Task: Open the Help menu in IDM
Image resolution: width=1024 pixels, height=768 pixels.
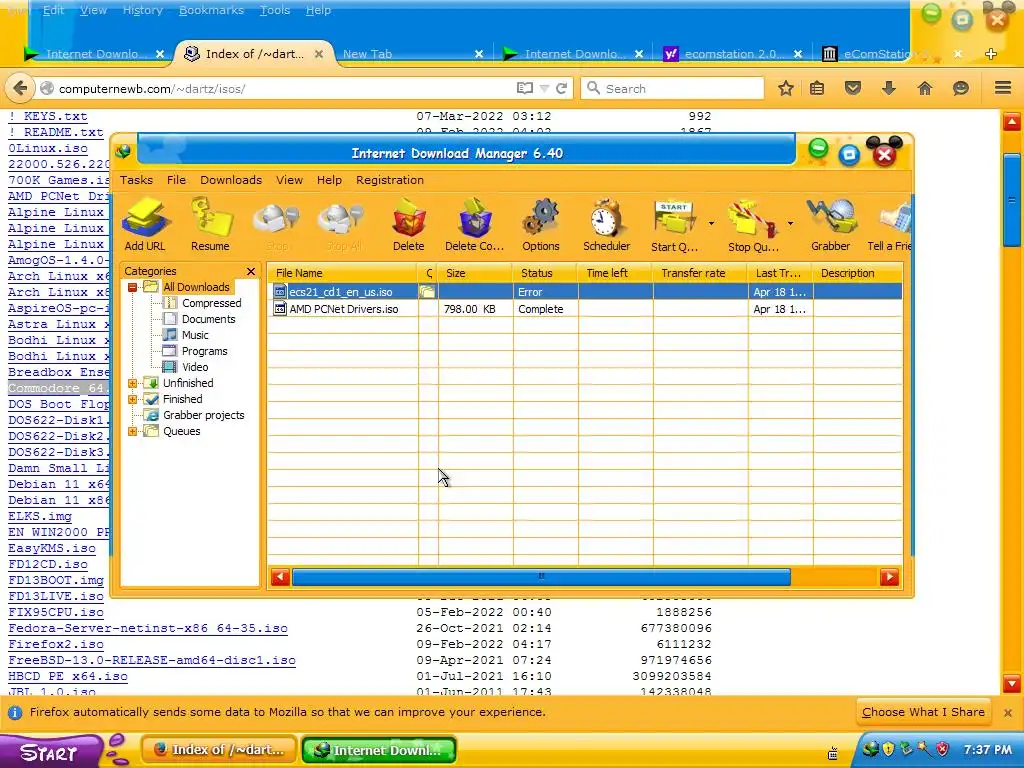Action: (x=329, y=180)
